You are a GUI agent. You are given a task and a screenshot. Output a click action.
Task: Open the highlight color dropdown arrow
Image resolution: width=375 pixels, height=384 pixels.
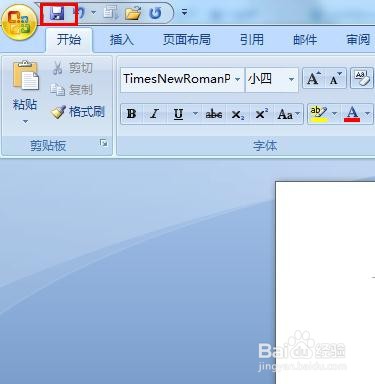coord(334,114)
